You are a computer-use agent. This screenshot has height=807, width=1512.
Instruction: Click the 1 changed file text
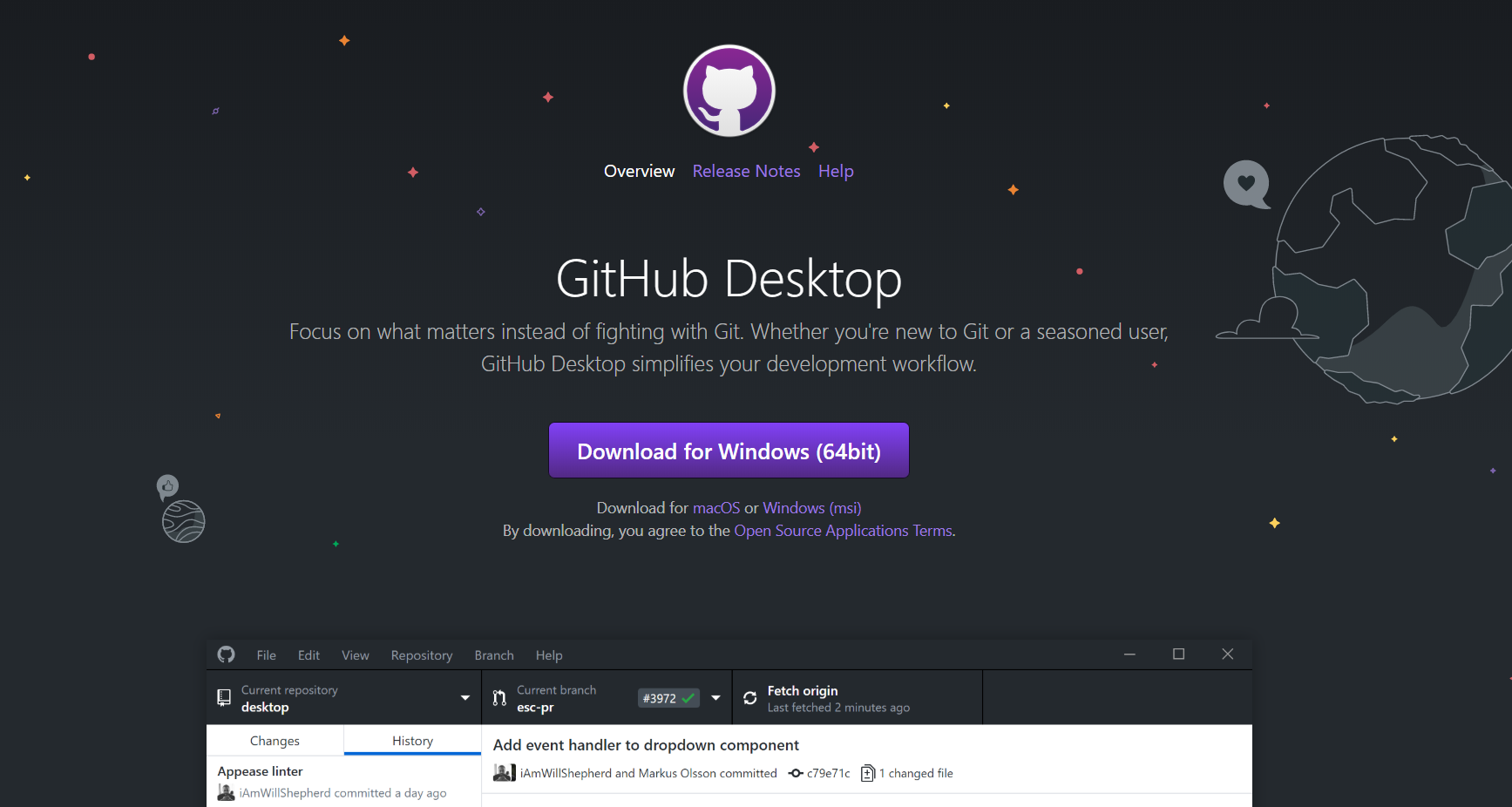click(916, 774)
